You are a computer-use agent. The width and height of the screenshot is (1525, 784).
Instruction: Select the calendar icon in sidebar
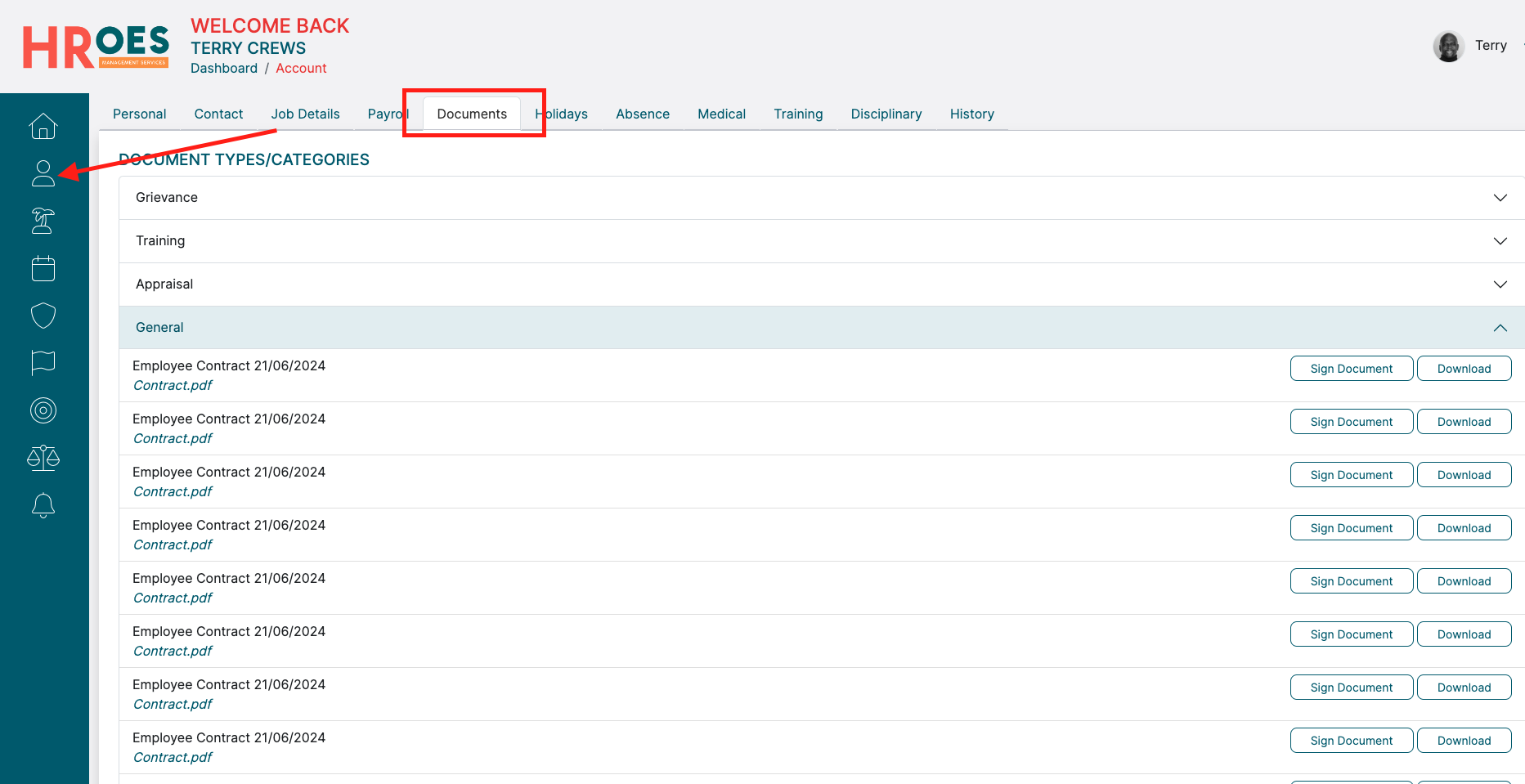tap(43, 268)
